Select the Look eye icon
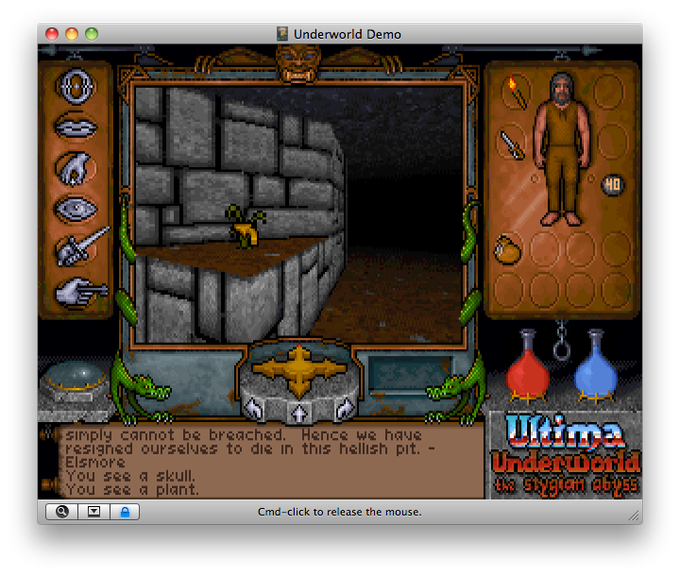 click(75, 209)
